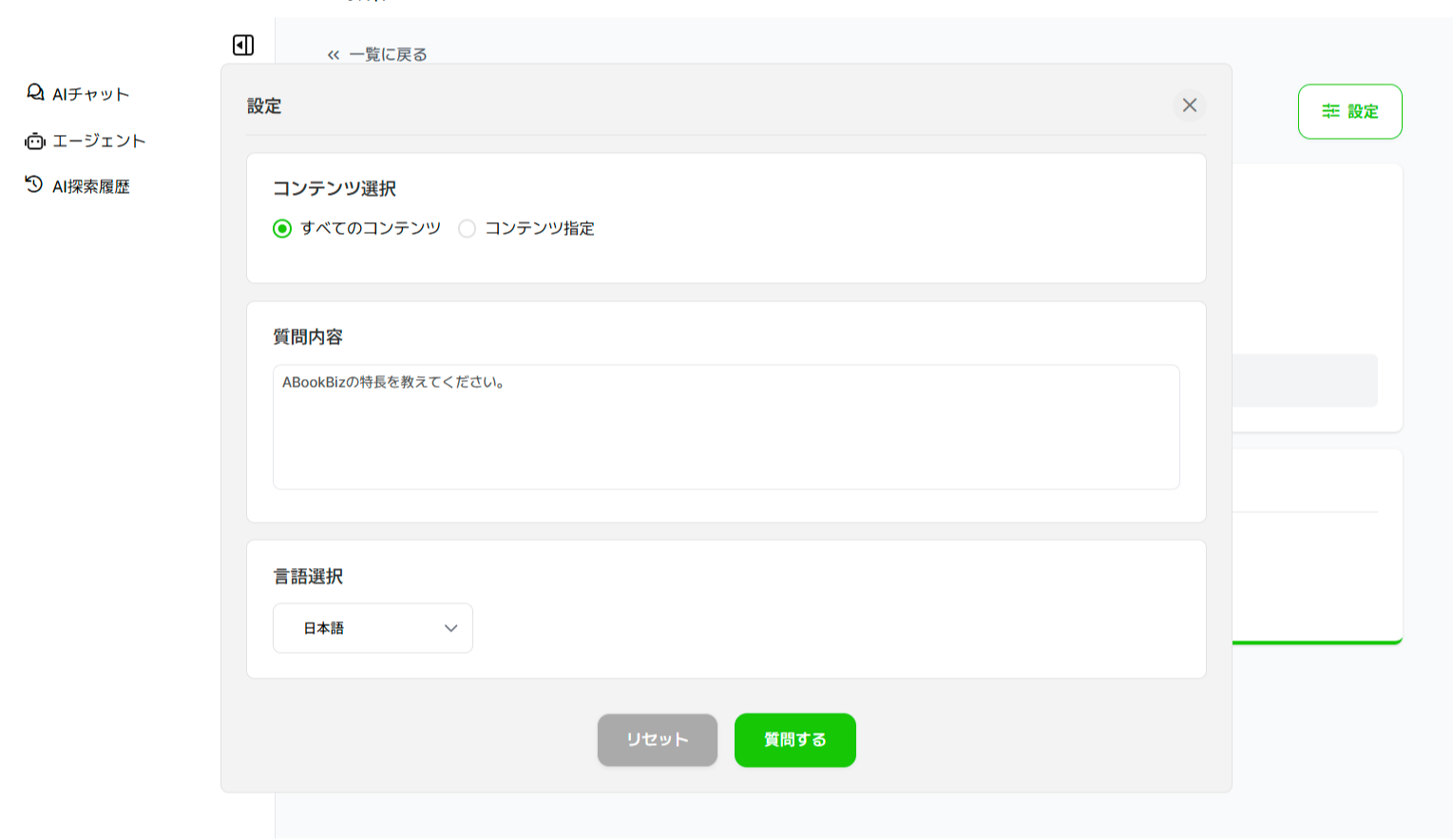Open AIチャット from the sidebar menu
Image resolution: width=1453 pixels, height=840 pixels.
90,94
